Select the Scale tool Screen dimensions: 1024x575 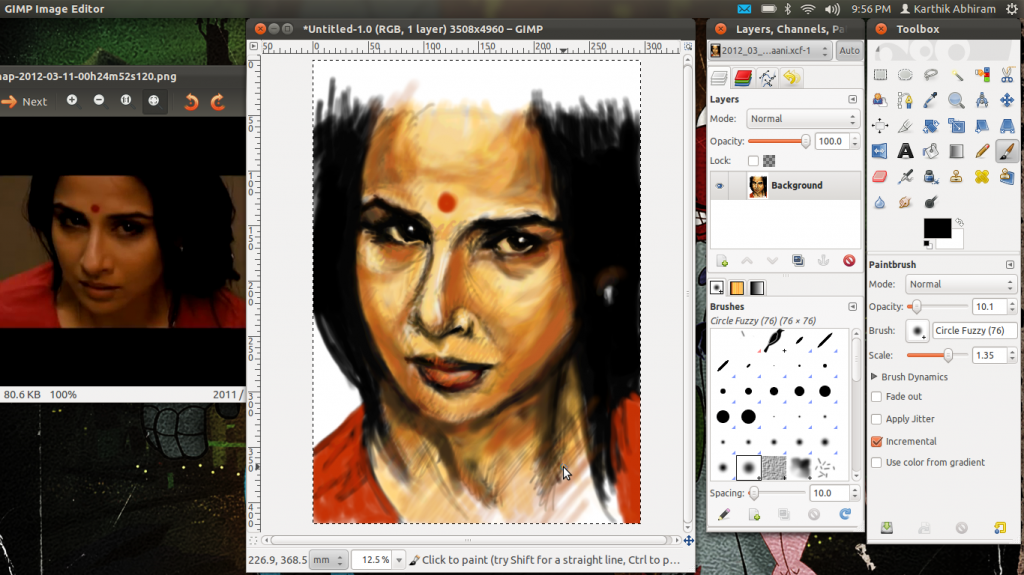pos(956,126)
